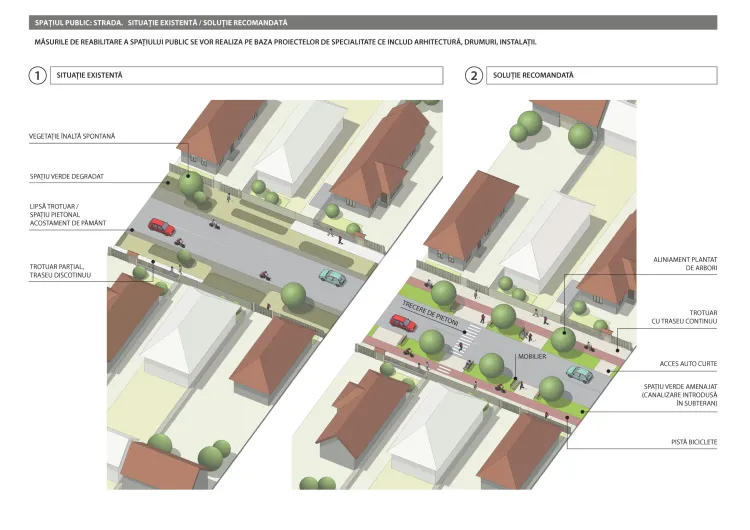Select the teal car in the existing situation diagram
This screenshot has width=750, height=530.
[329, 275]
